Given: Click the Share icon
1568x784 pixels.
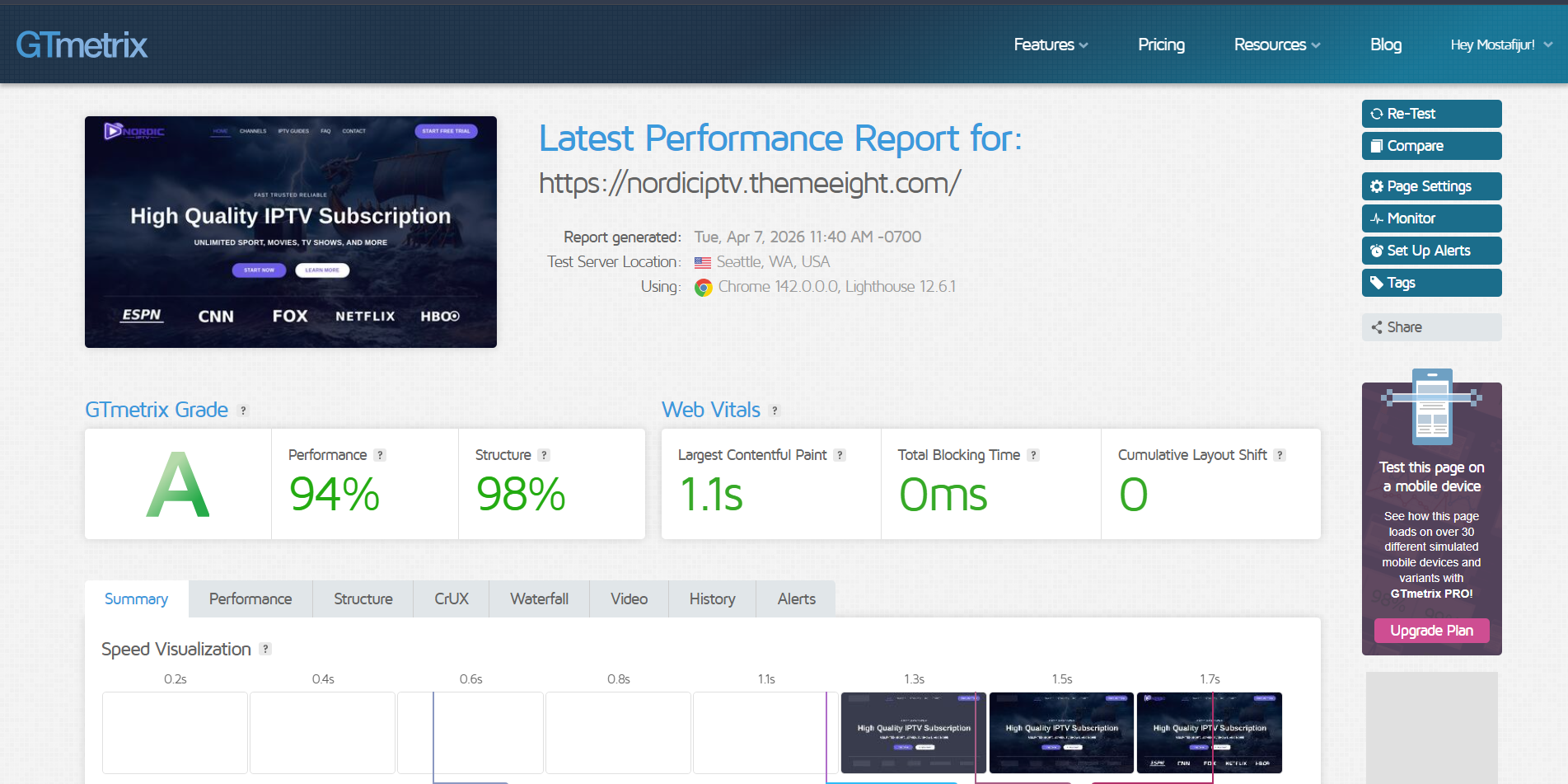Looking at the screenshot, I should (x=1376, y=327).
